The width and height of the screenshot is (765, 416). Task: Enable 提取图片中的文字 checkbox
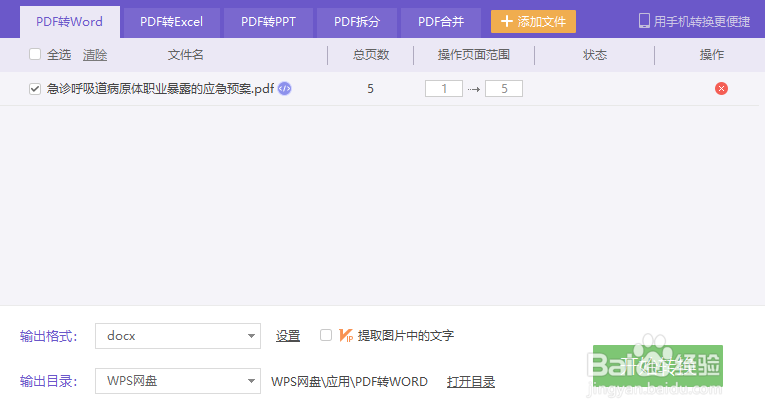click(326, 335)
